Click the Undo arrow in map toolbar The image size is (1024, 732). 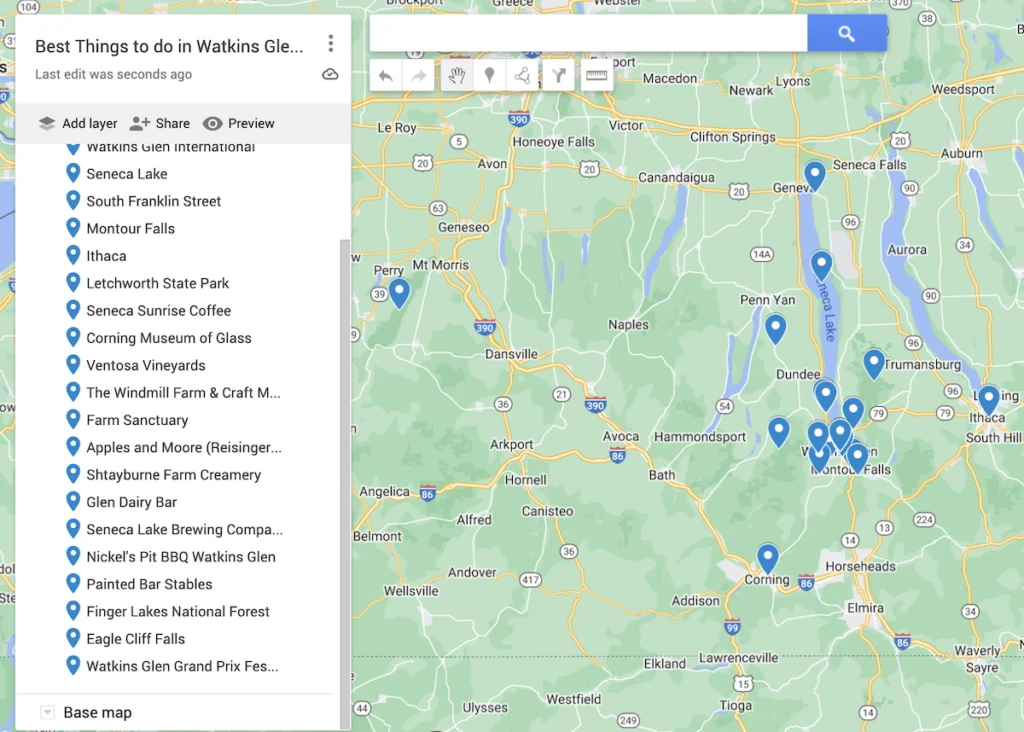[386, 76]
